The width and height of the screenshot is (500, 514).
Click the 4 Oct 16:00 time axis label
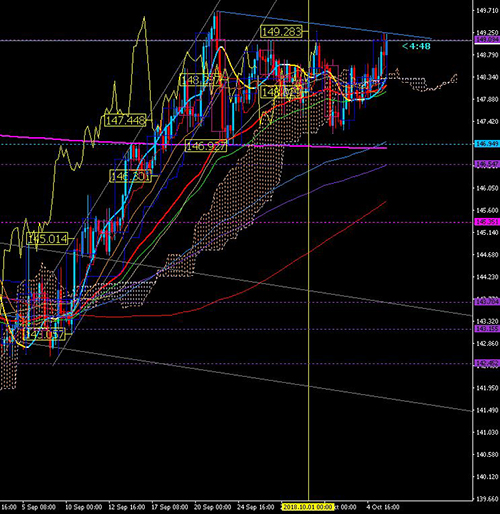(x=383, y=507)
